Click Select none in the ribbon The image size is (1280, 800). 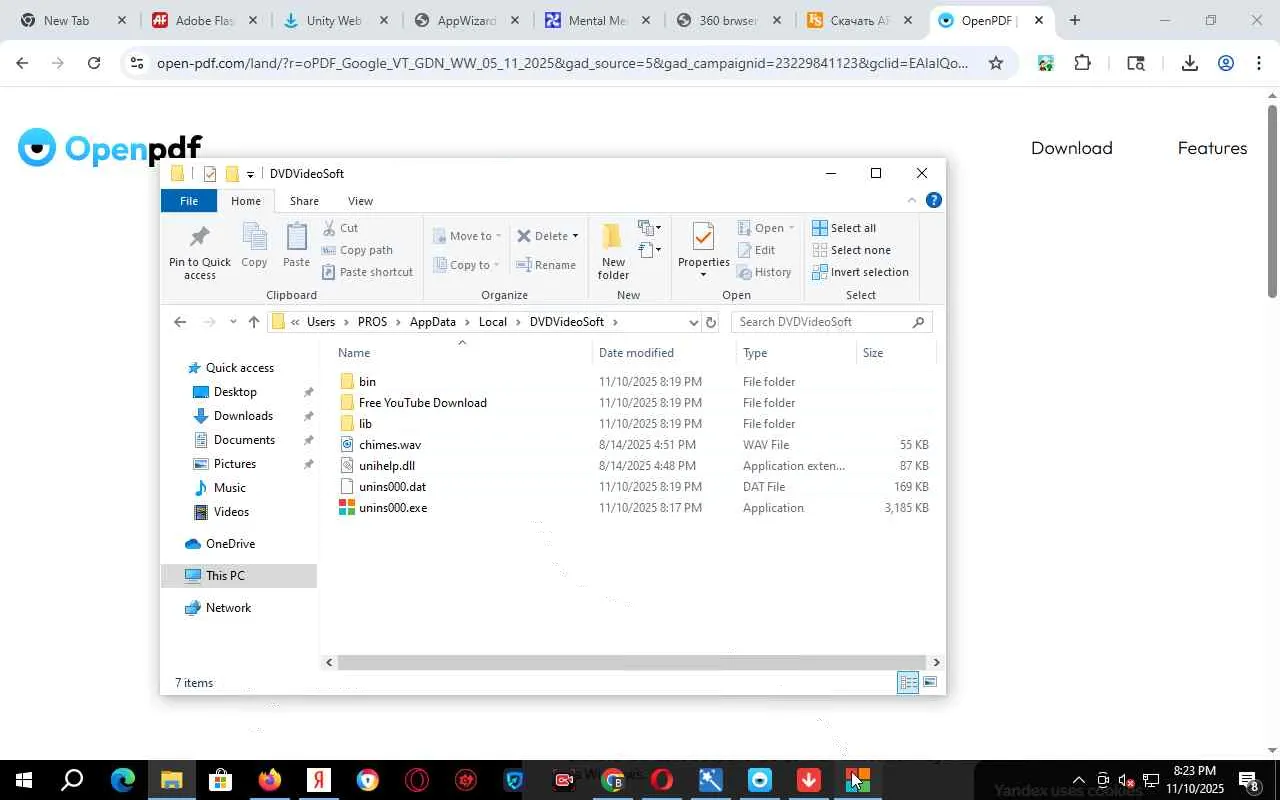coord(851,250)
